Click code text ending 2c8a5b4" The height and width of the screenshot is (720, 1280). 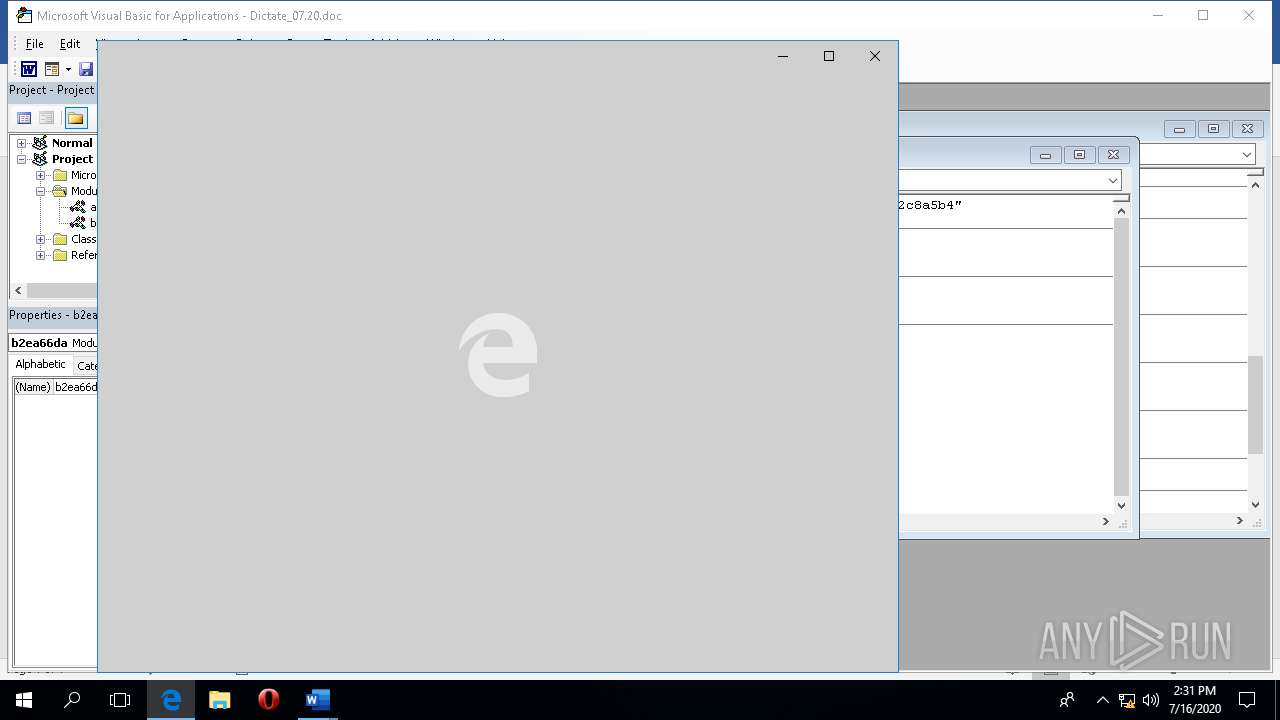click(x=930, y=205)
